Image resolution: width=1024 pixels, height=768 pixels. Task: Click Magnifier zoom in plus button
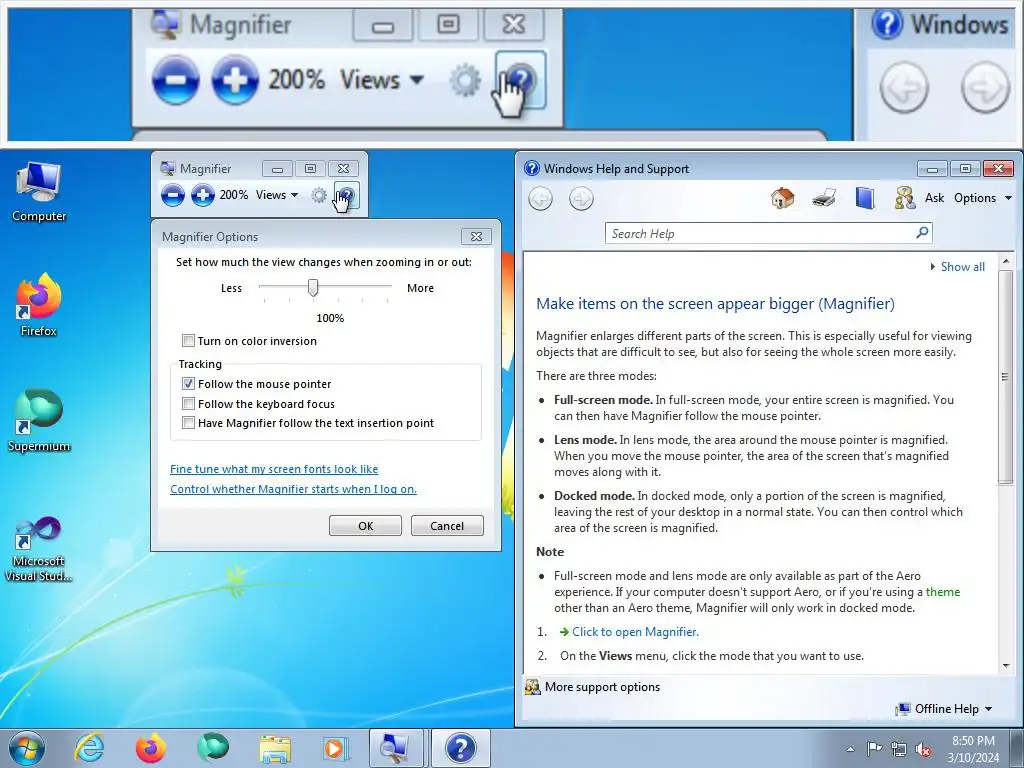tap(202, 195)
